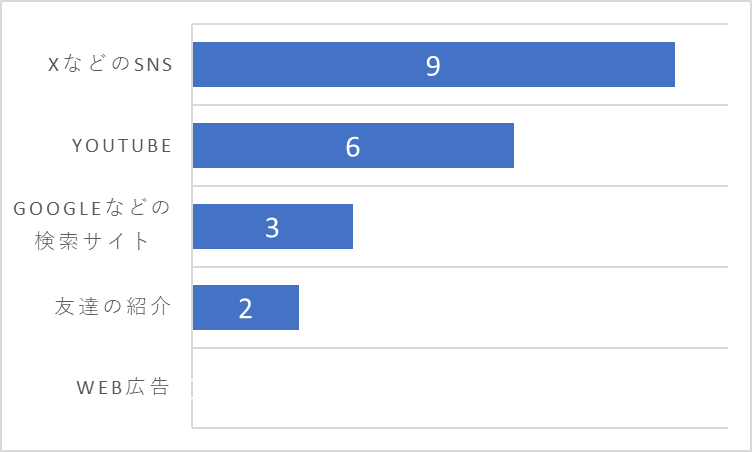Viewport: 752px width, 452px height.
Task: Click the data label 6
Action: click(352, 147)
